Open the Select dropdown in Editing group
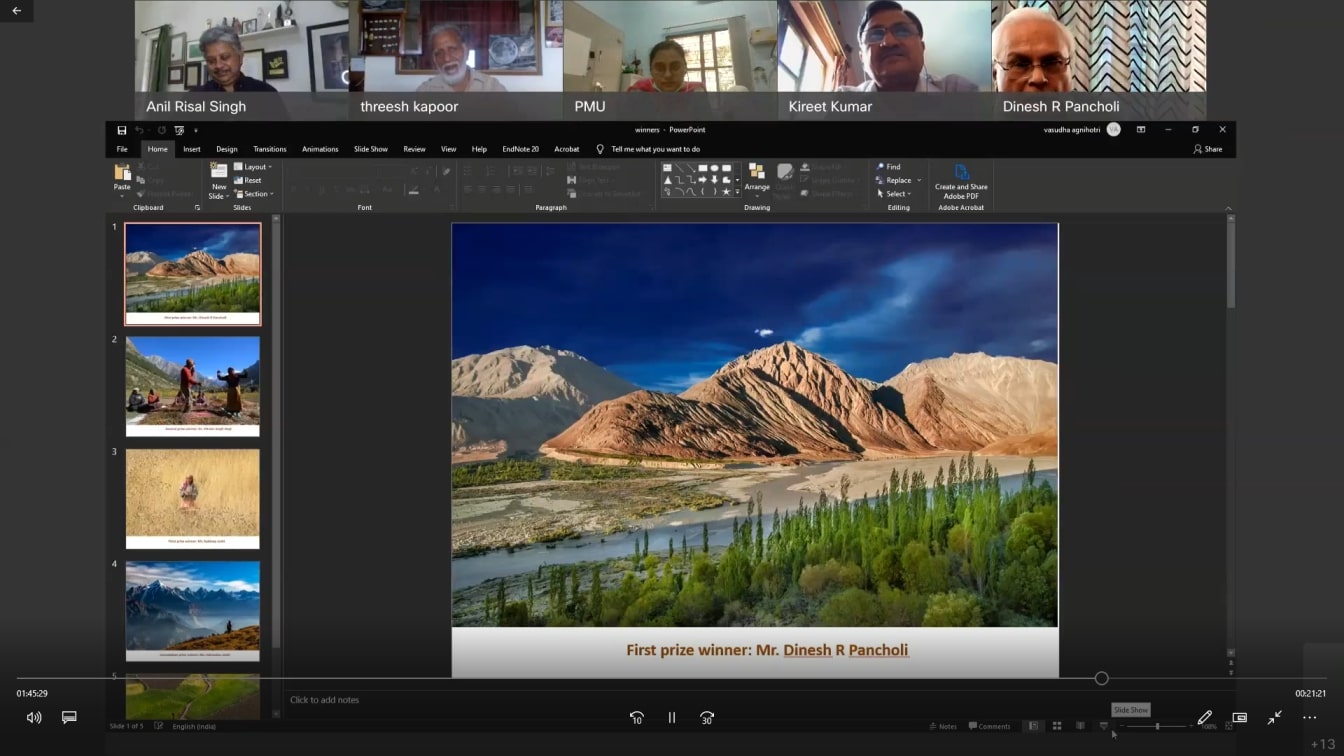1344x756 pixels. click(x=893, y=194)
